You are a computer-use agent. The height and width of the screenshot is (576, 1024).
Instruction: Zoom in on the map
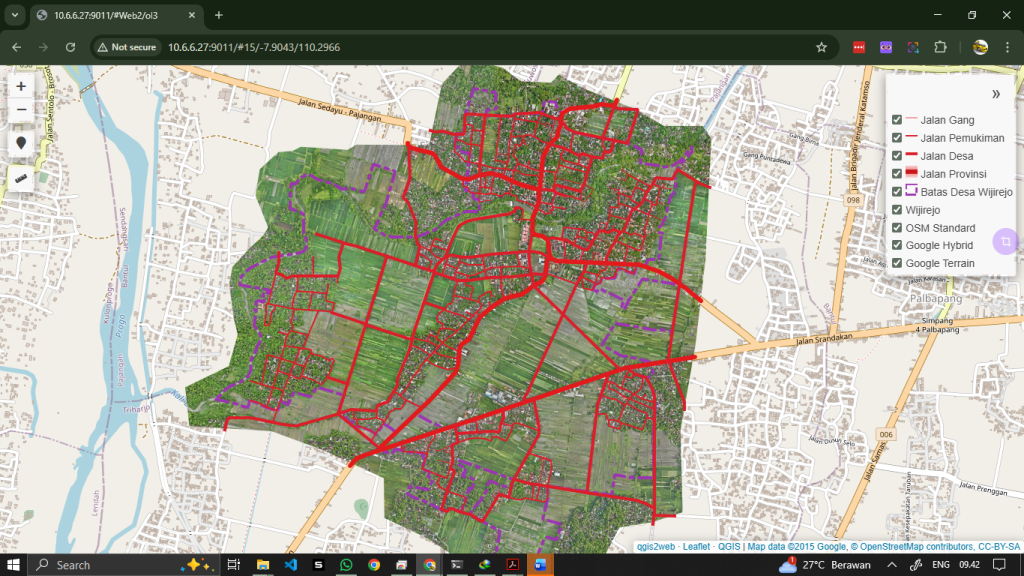pyautogui.click(x=21, y=87)
